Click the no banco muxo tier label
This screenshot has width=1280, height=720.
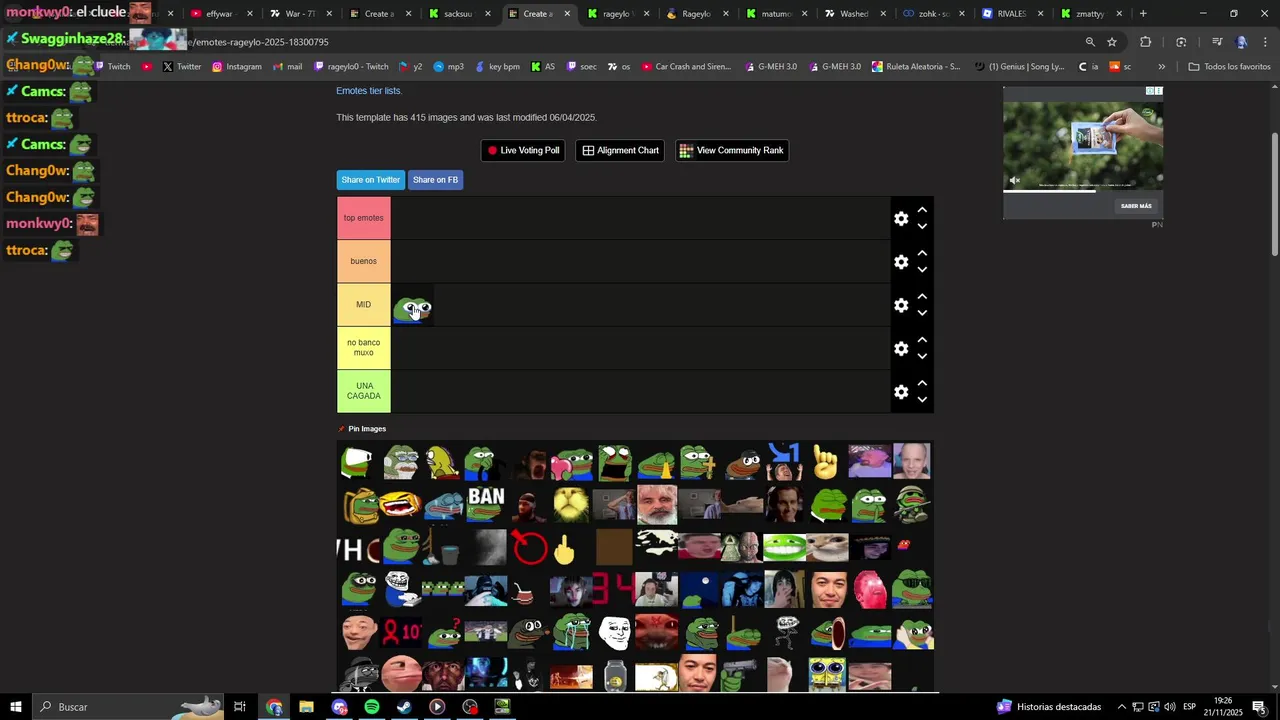pyautogui.click(x=364, y=348)
